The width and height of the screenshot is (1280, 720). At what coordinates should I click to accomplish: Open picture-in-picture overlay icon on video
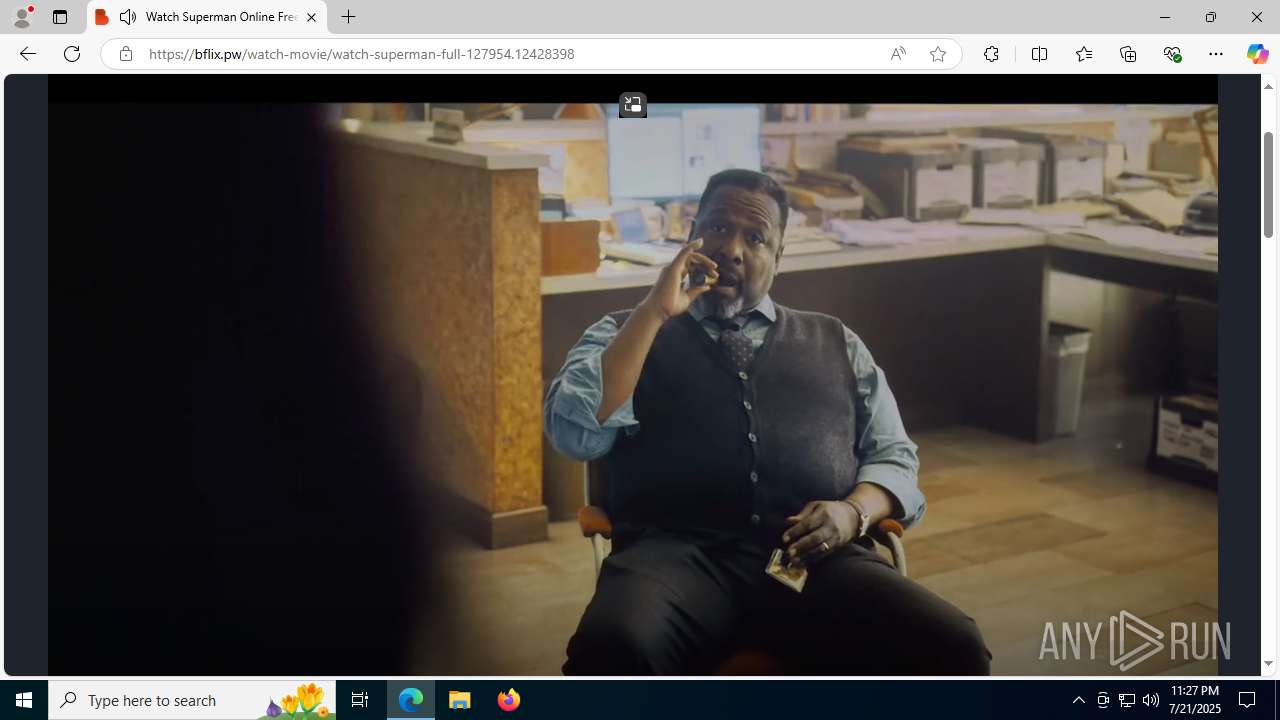point(632,105)
